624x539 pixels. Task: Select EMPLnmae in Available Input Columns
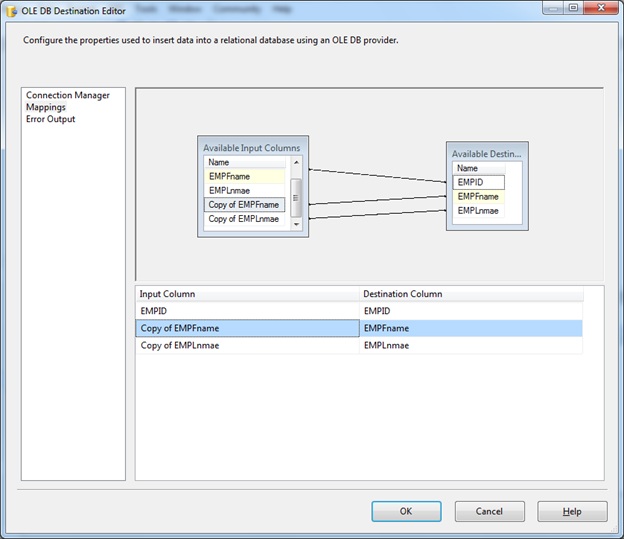245,190
